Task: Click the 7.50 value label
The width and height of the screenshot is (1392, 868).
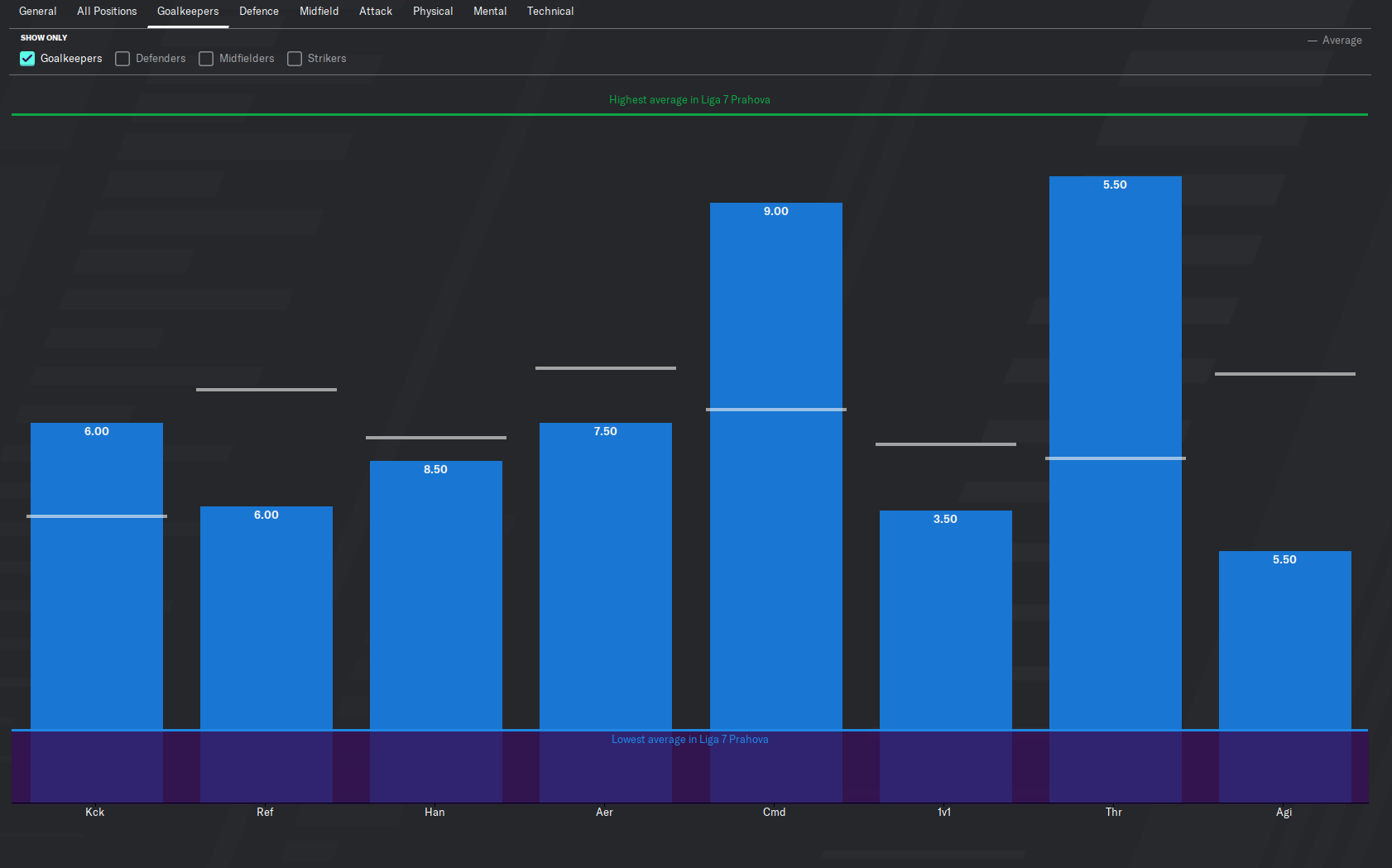Action: tap(606, 432)
